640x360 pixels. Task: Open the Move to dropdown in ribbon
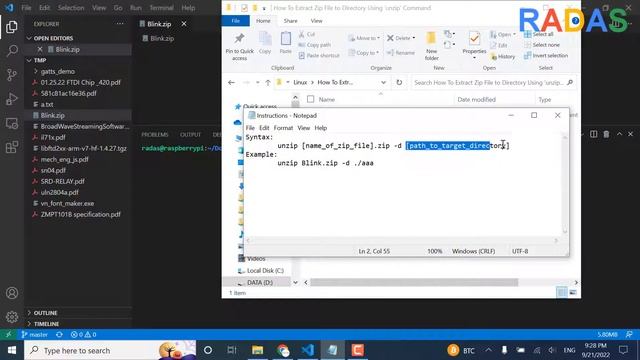[364, 38]
